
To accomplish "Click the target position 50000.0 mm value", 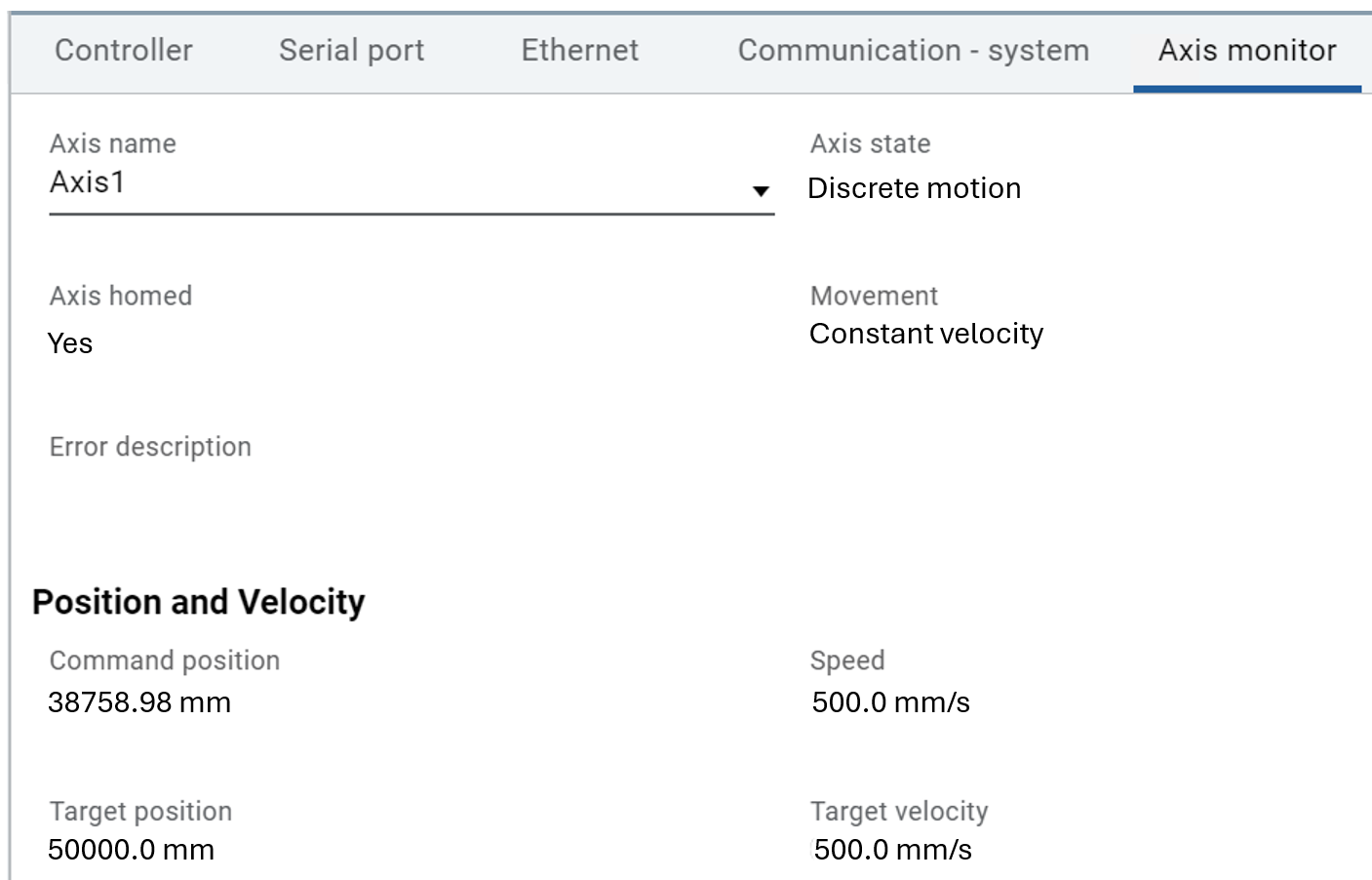I will (131, 850).
